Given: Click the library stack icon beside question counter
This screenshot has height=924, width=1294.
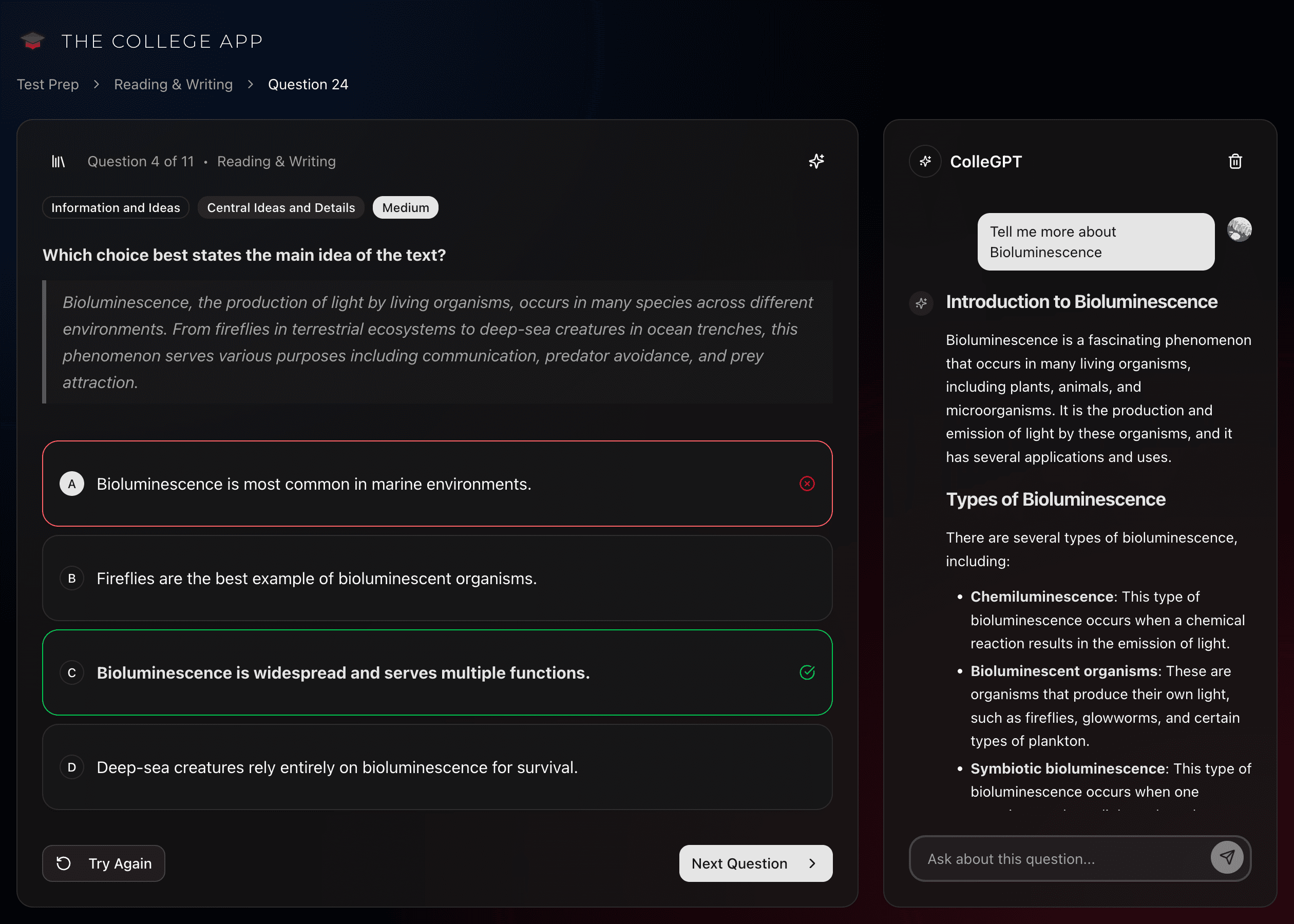Looking at the screenshot, I should 59,161.
